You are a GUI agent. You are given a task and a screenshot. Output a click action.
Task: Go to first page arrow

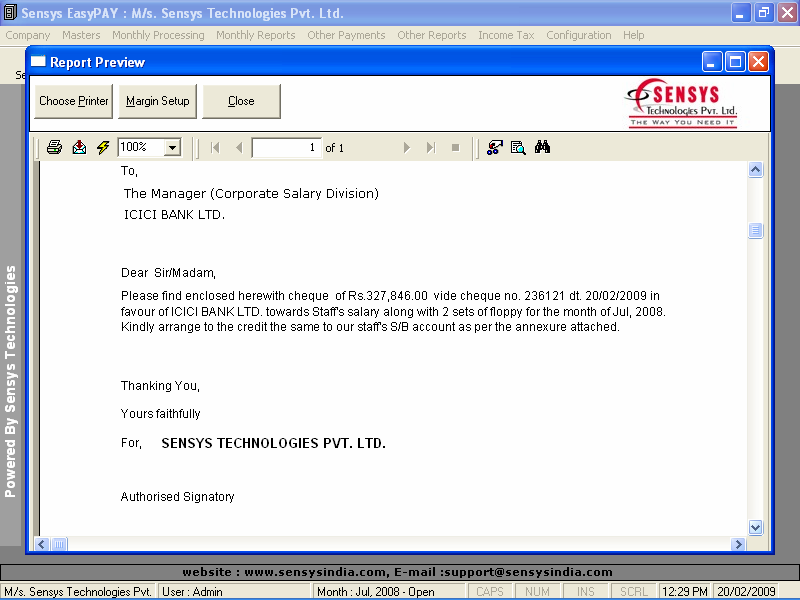pyautogui.click(x=215, y=147)
